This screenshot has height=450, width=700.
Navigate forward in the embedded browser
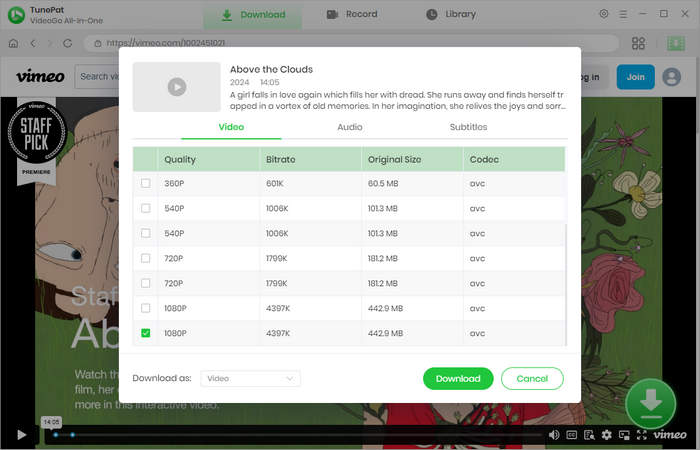pos(50,43)
